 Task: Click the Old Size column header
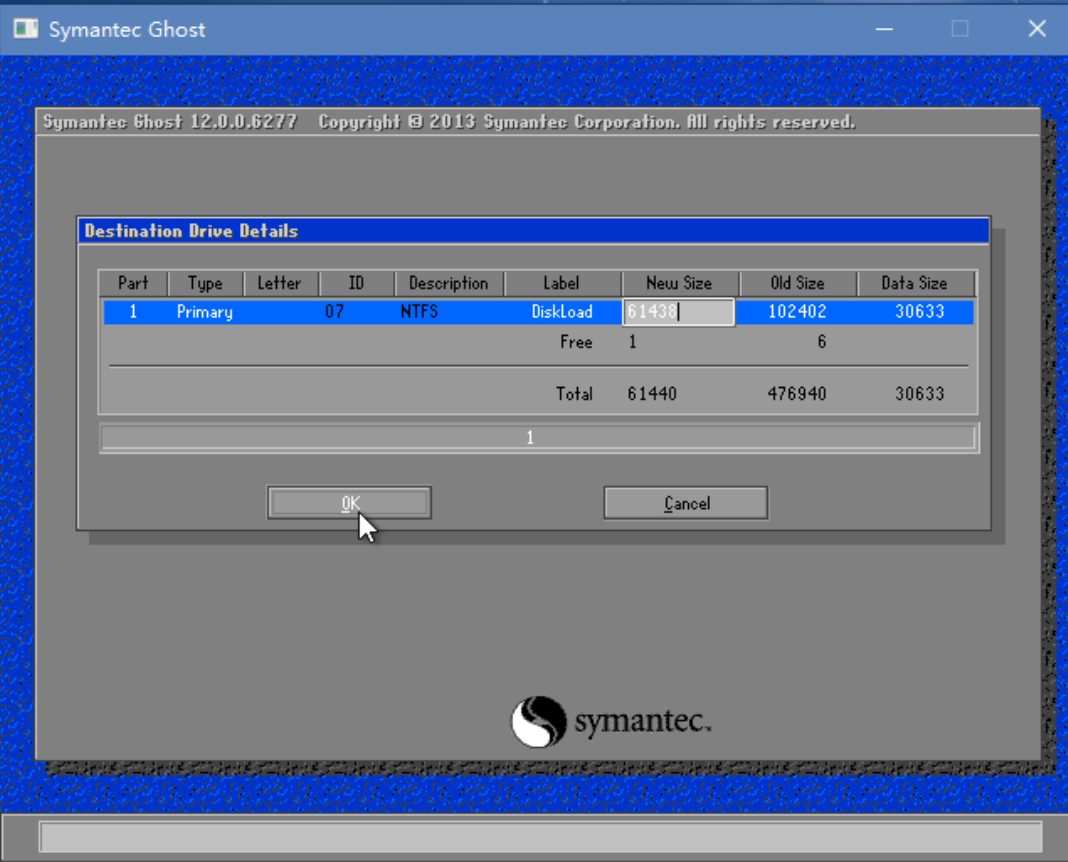click(x=798, y=283)
